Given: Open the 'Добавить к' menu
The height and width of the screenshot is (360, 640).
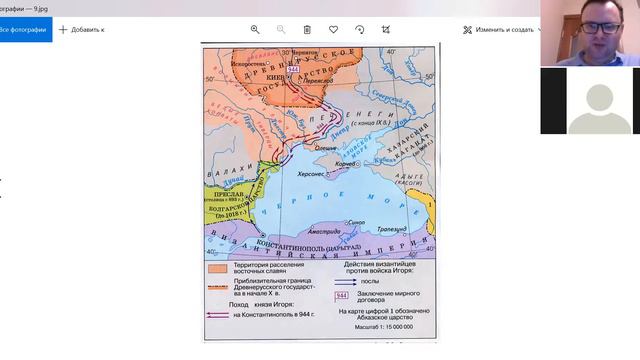Looking at the screenshot, I should pyautogui.click(x=82, y=29).
